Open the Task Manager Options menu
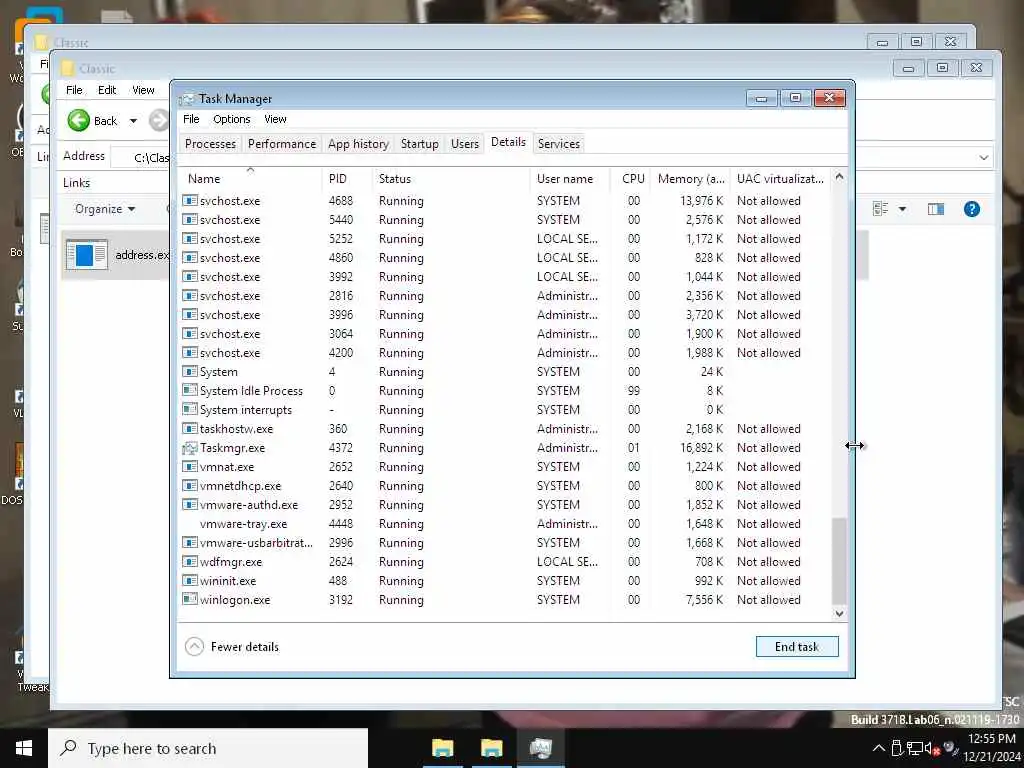This screenshot has width=1024, height=768. point(232,119)
